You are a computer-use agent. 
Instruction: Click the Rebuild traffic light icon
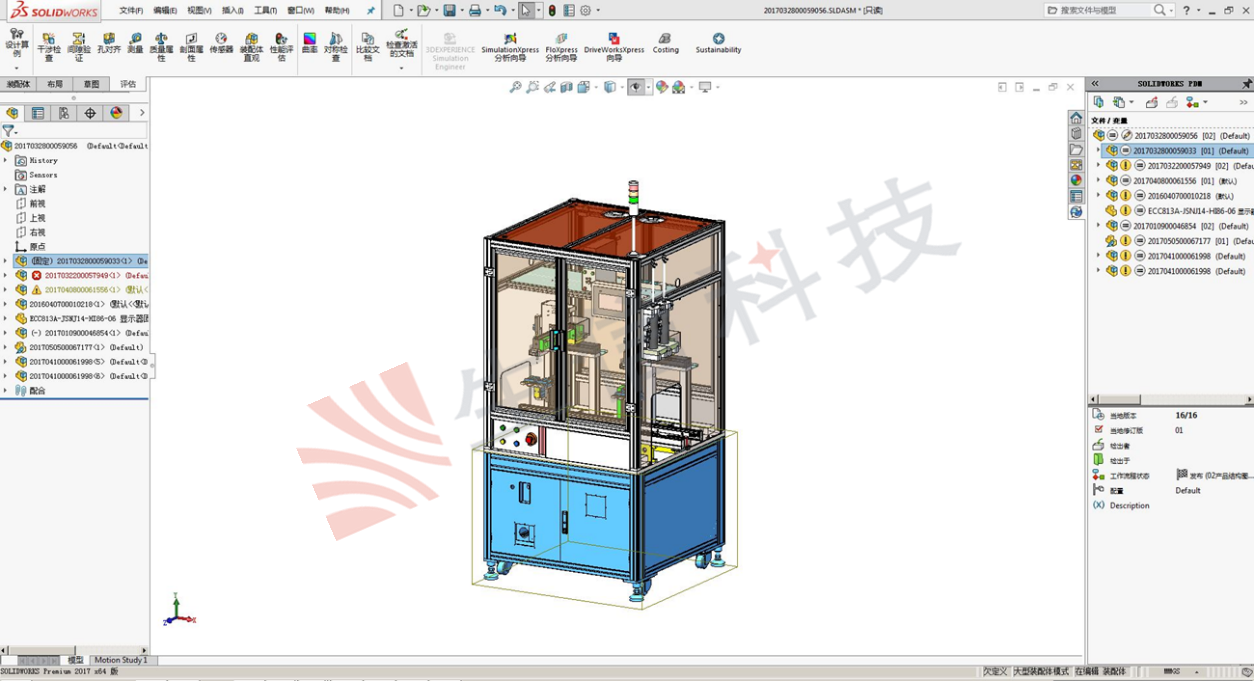point(551,10)
